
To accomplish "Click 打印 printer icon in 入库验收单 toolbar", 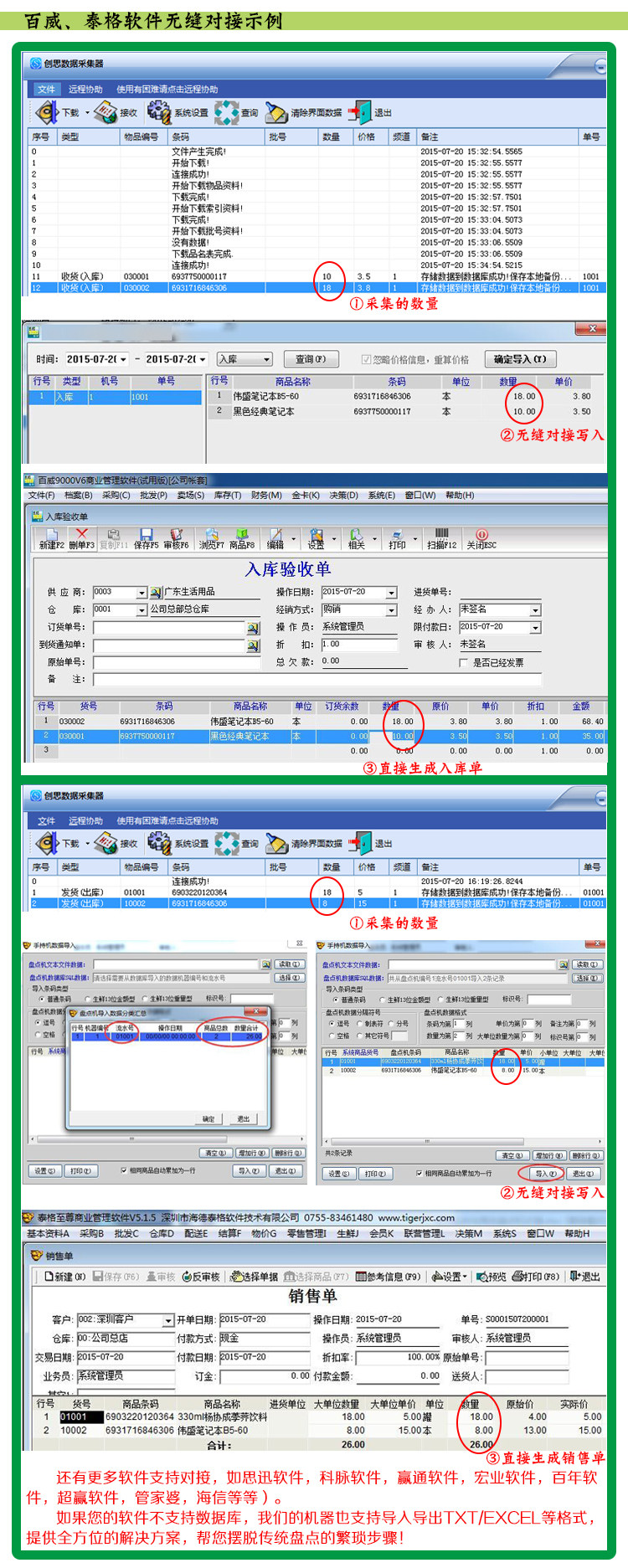I will pyautogui.click(x=397, y=534).
